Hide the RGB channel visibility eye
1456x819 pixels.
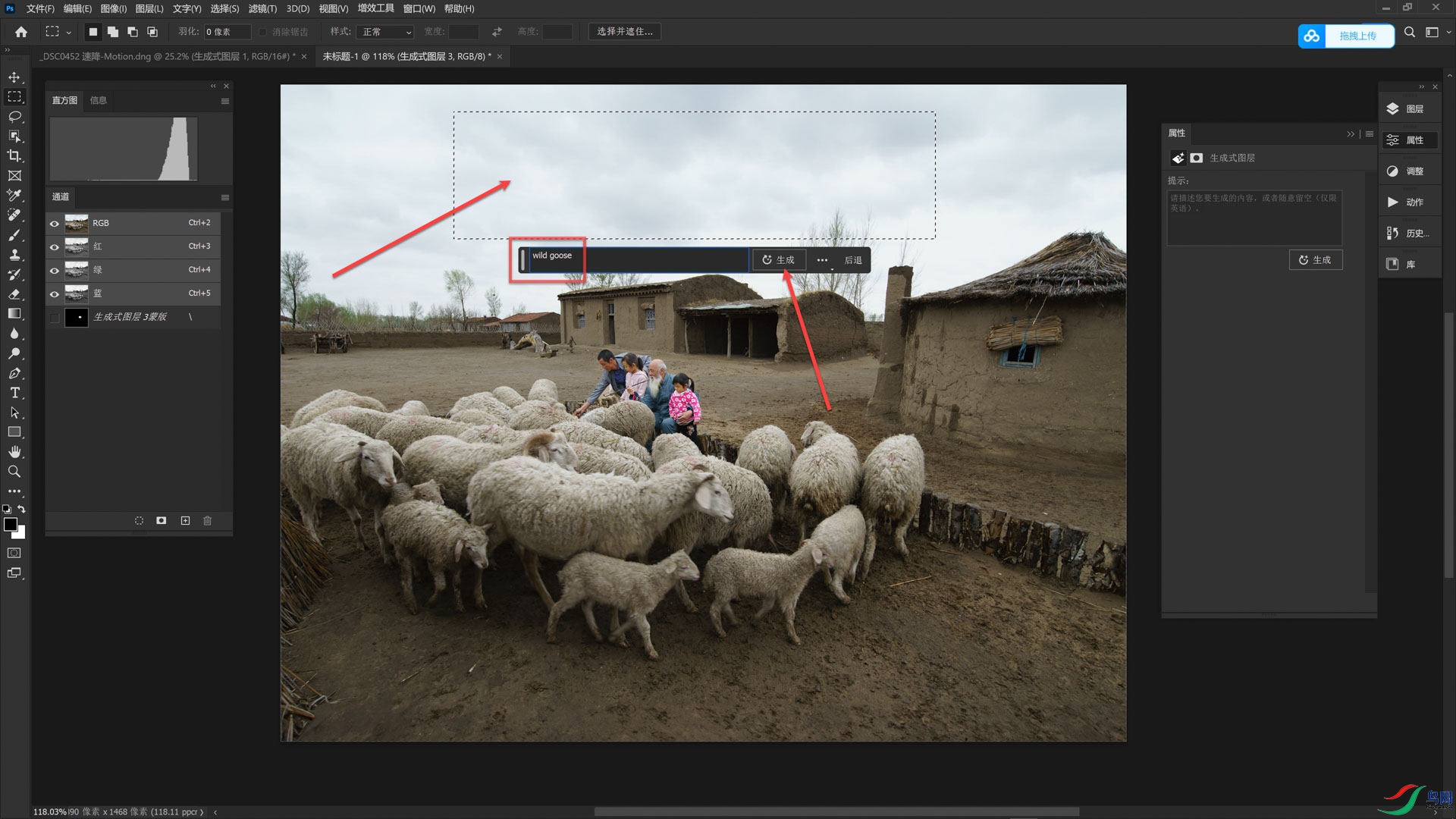(55, 224)
